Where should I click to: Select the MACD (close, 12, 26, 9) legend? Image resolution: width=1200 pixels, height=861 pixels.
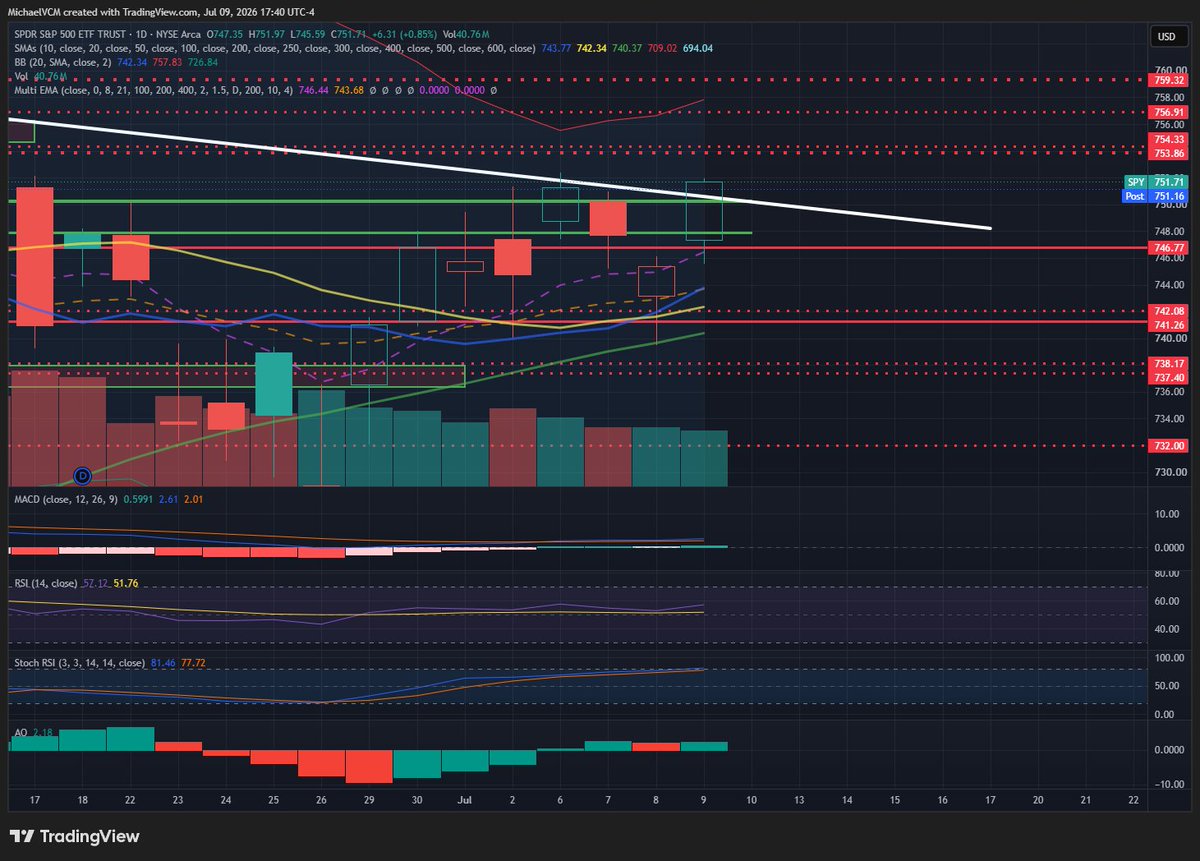click(x=68, y=497)
